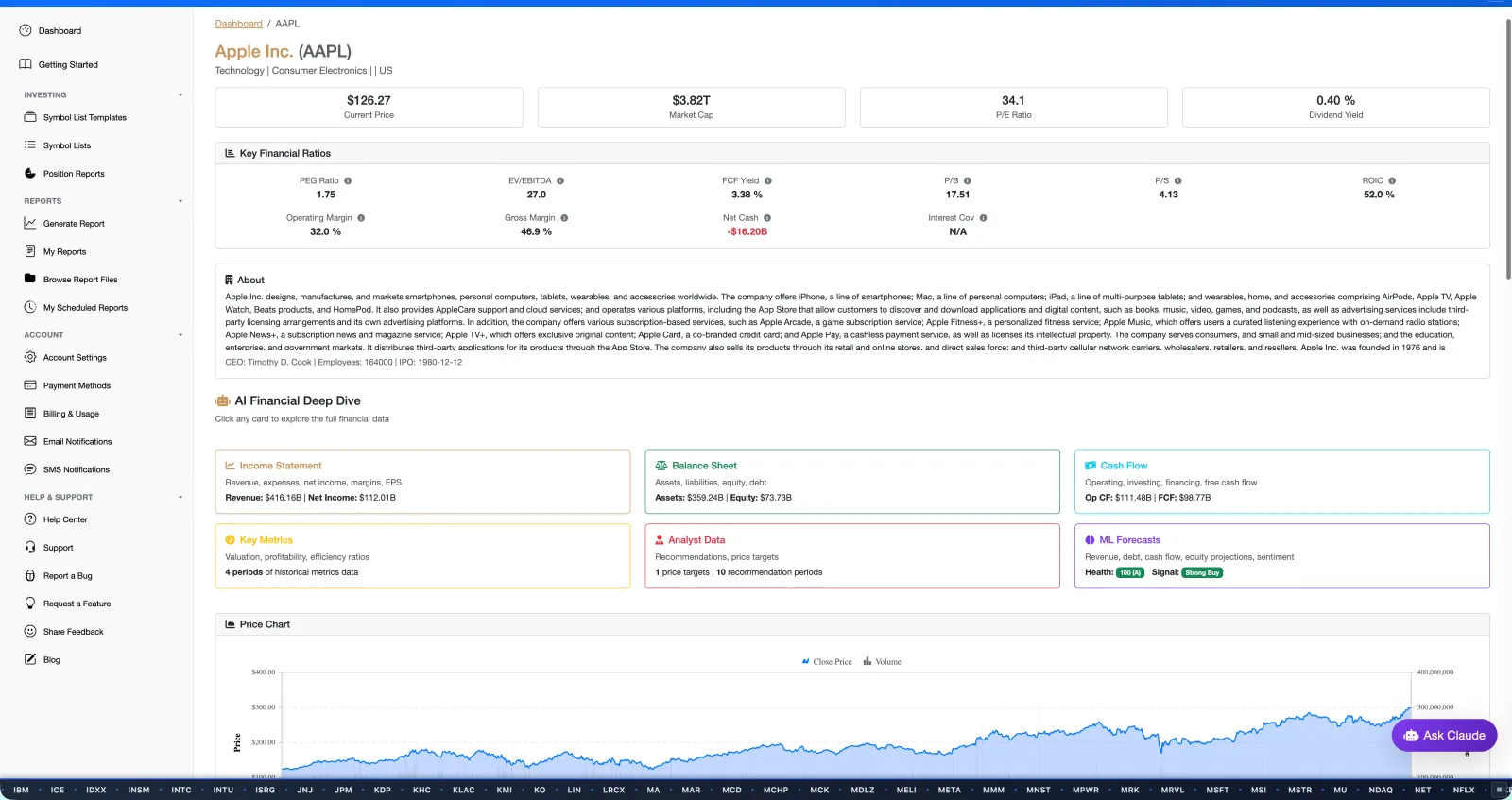Open the Account Settings gear icon
Screen dimensions: 1512x800
pyautogui.click(x=30, y=357)
